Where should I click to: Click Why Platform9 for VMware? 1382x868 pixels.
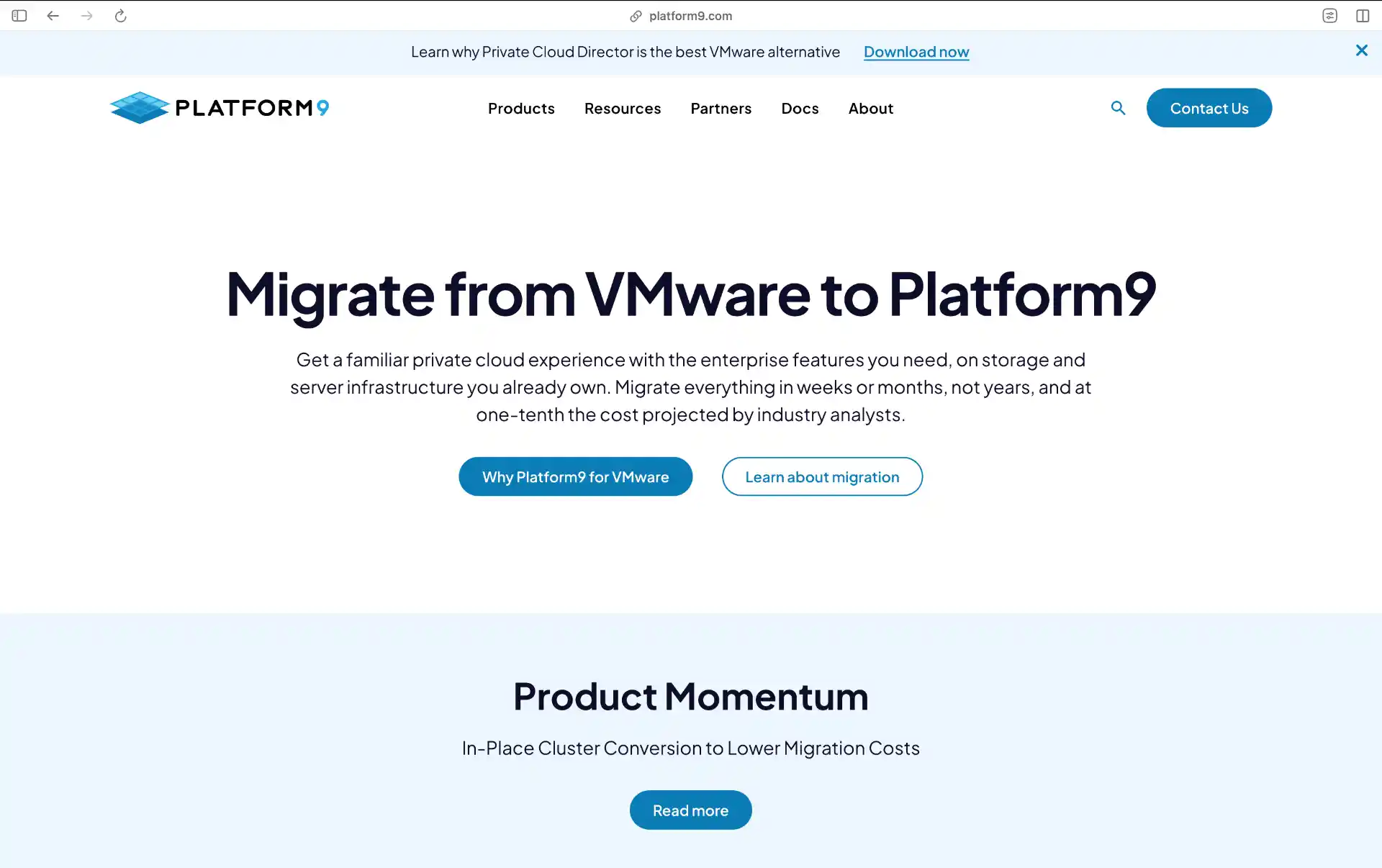(x=575, y=476)
